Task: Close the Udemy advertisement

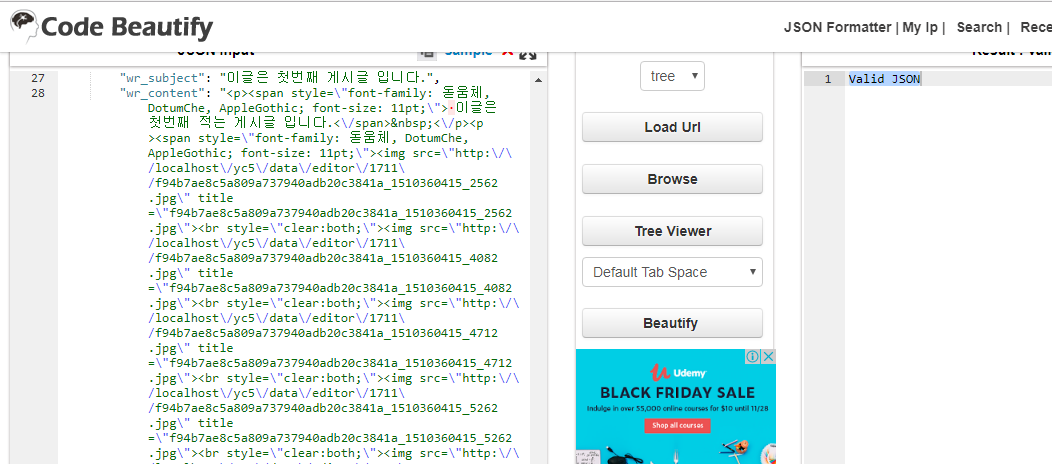Action: pos(768,357)
